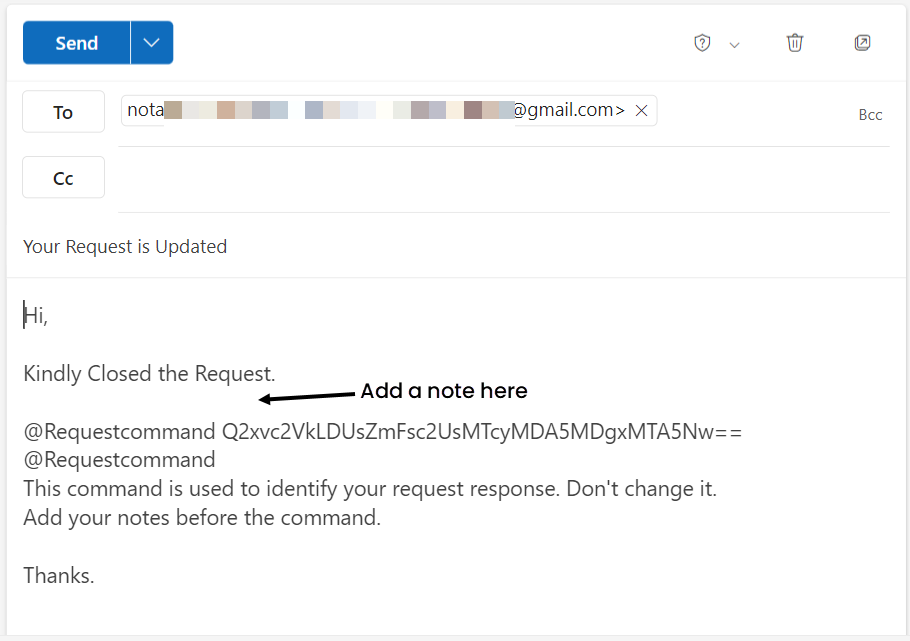The height and width of the screenshot is (641, 910).
Task: Select the recipient email chip
Action: [380, 110]
